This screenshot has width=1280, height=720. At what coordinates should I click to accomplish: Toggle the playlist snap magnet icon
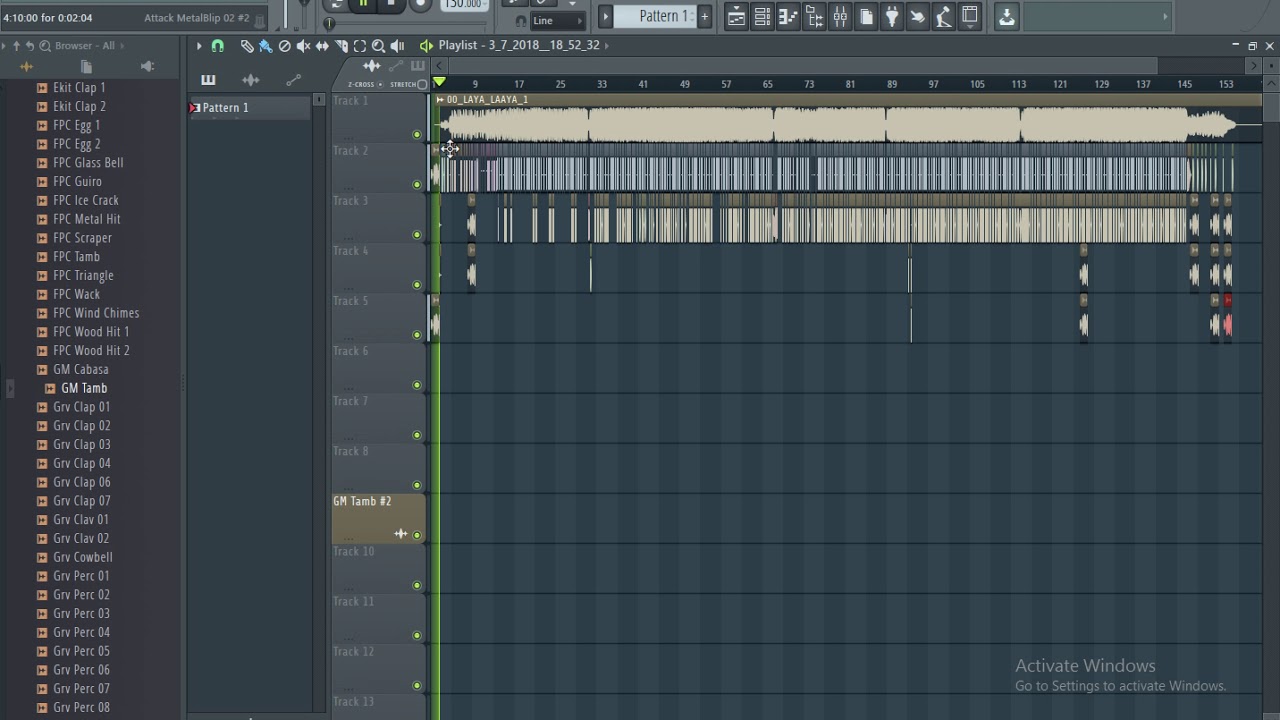(x=217, y=45)
